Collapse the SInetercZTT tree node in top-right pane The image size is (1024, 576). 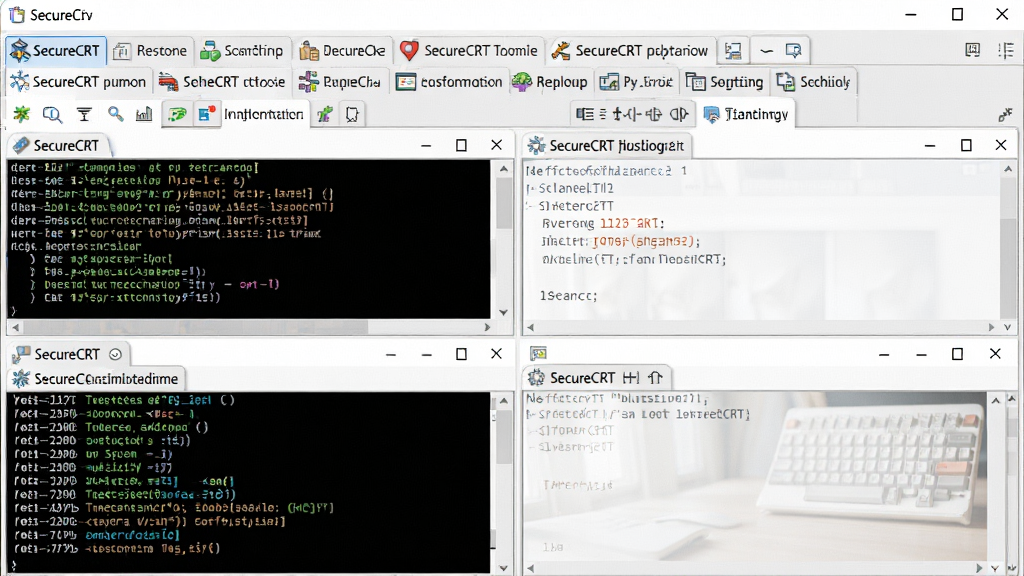coord(531,206)
